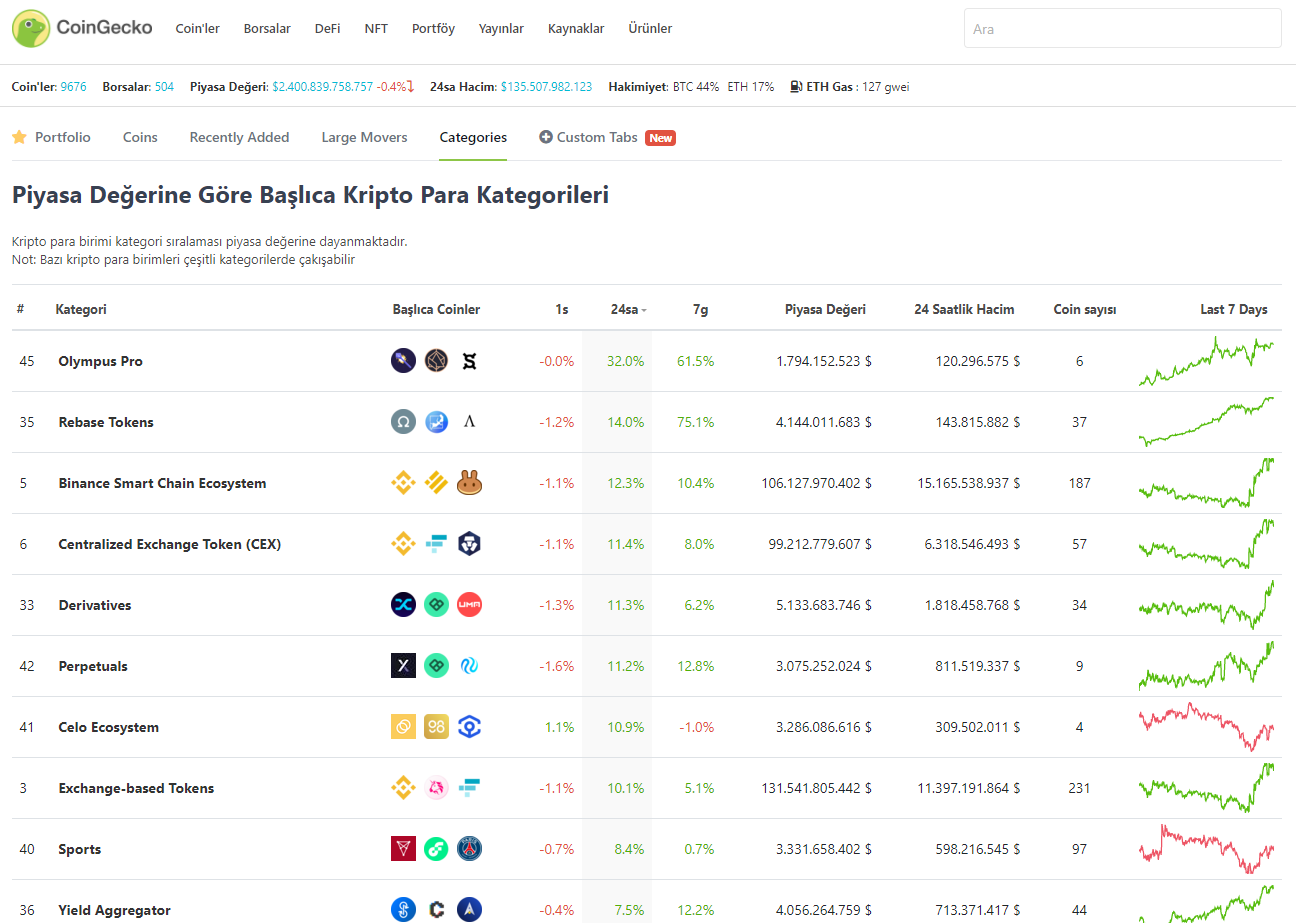Click the 24h volume $135.507.982.123 link
Image resolution: width=1296 pixels, height=923 pixels.
(x=546, y=87)
